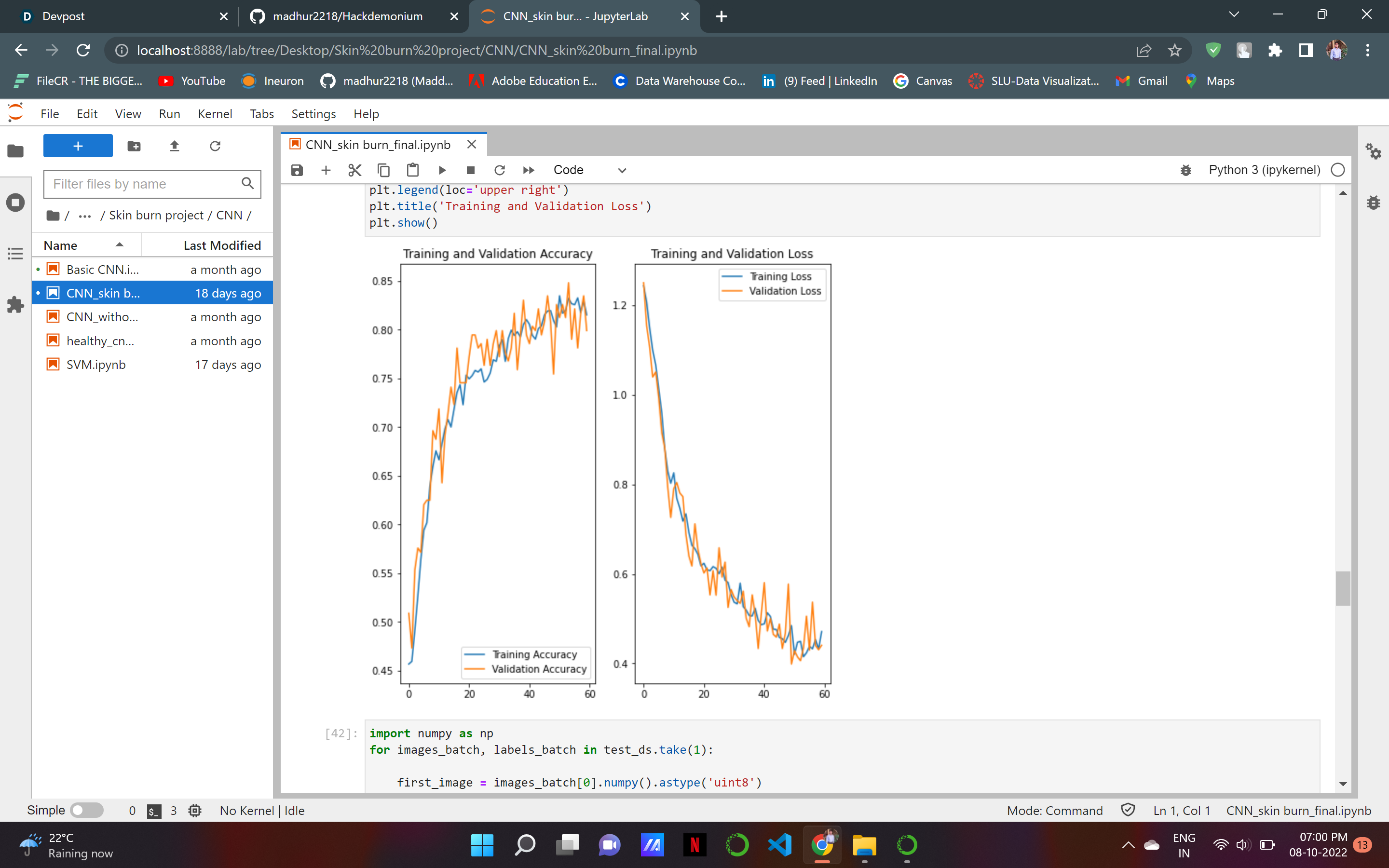Open the Table of Contents sidebar panel

coord(15,253)
